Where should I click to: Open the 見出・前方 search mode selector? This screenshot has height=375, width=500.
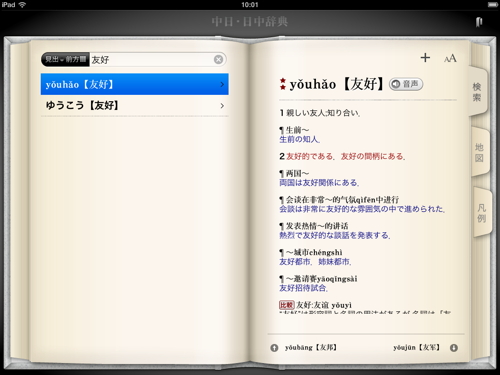(65, 59)
